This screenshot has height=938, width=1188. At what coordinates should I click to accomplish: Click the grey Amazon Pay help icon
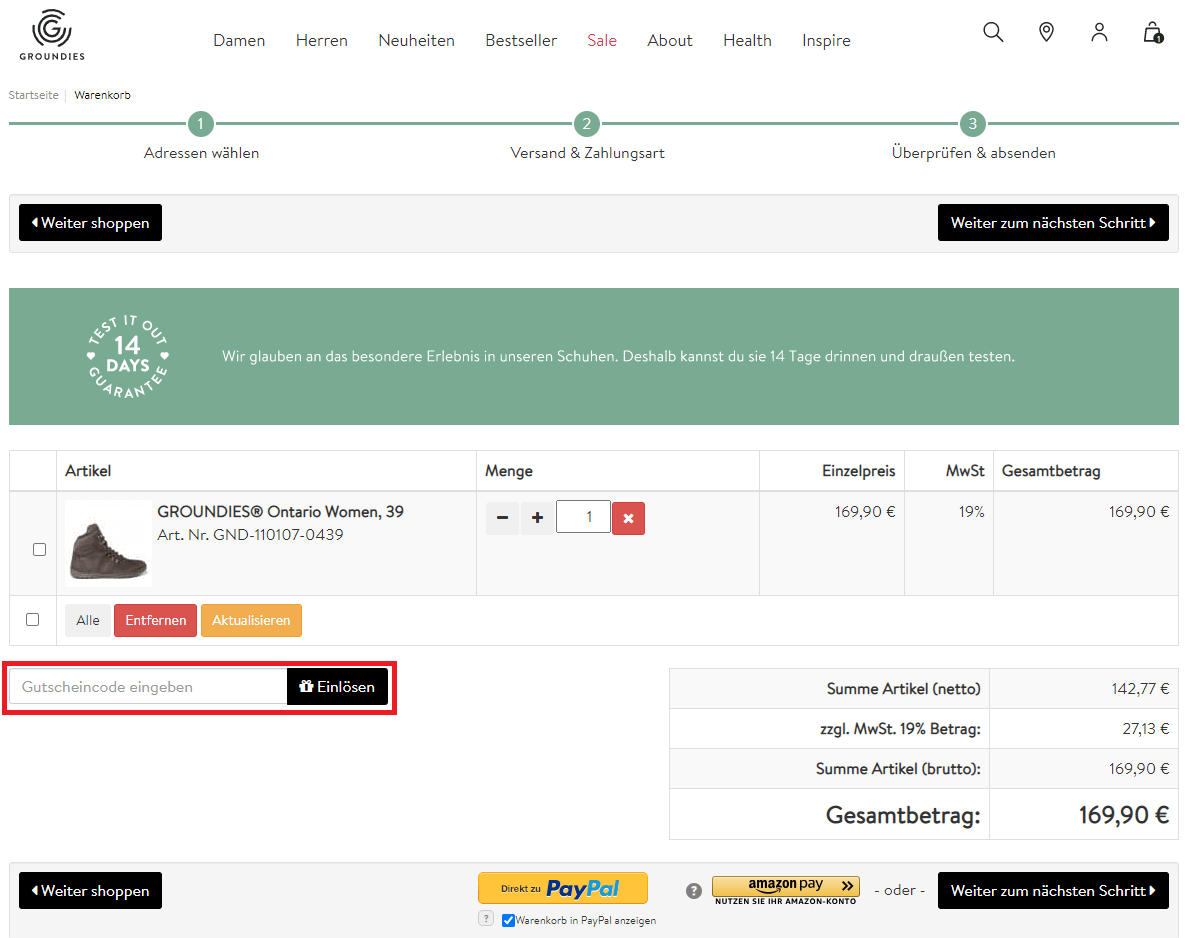pyautogui.click(x=693, y=891)
